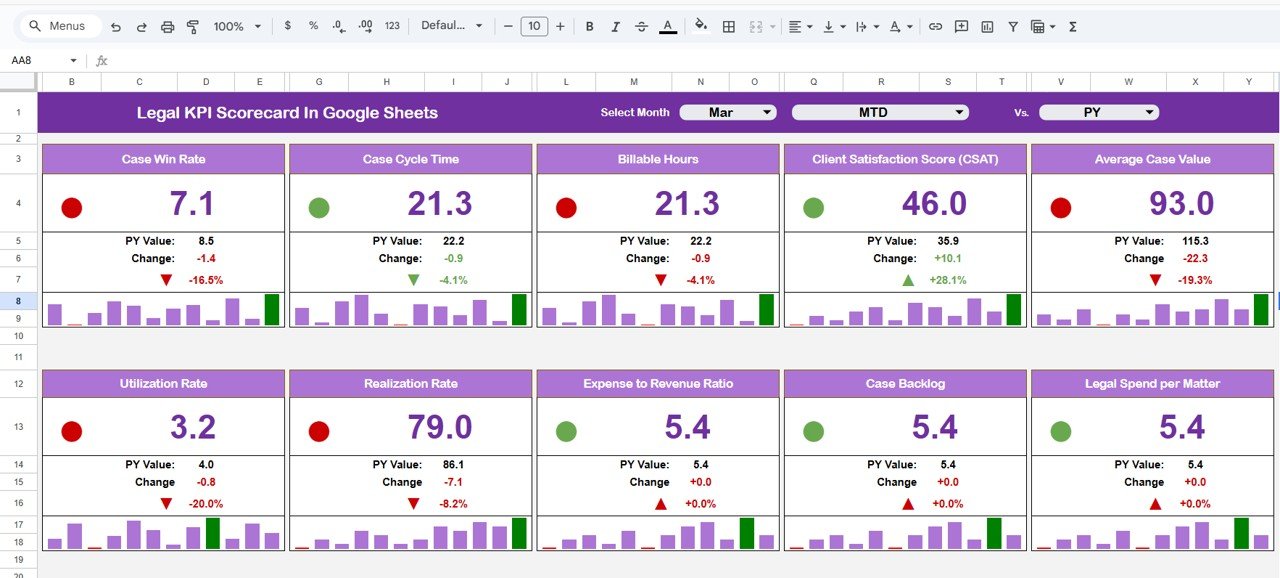The width and height of the screenshot is (1280, 578).
Task: Open the MTD period dropdown
Action: [x=880, y=113]
